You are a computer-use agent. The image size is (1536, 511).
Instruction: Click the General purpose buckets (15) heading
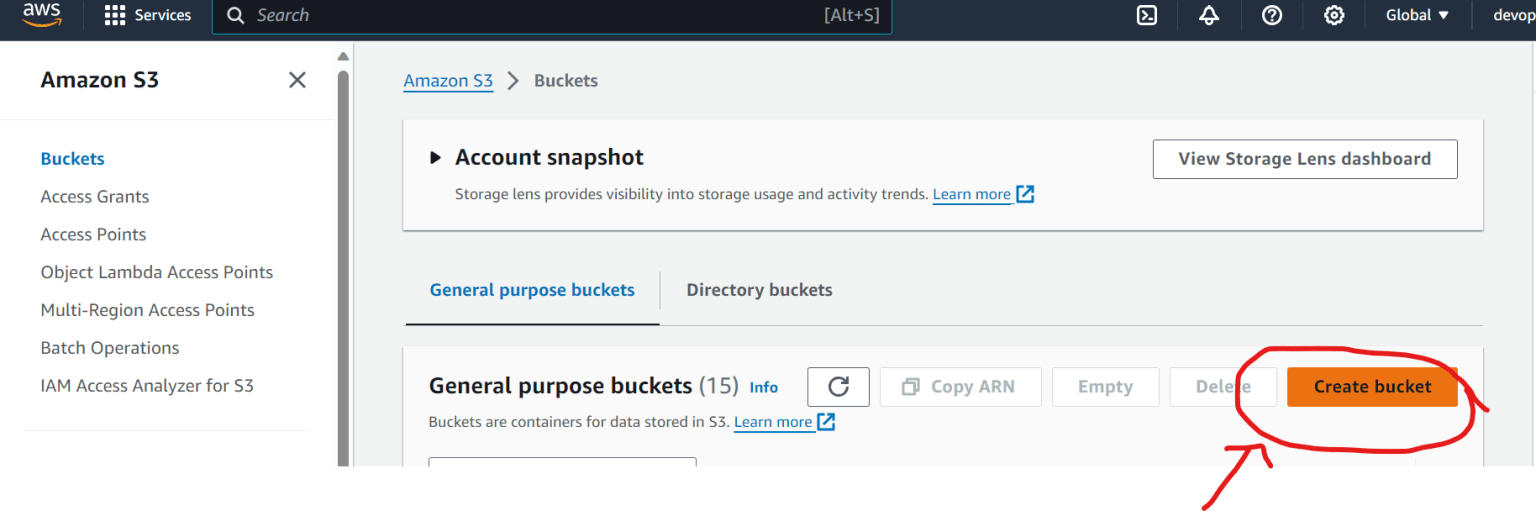pos(584,386)
